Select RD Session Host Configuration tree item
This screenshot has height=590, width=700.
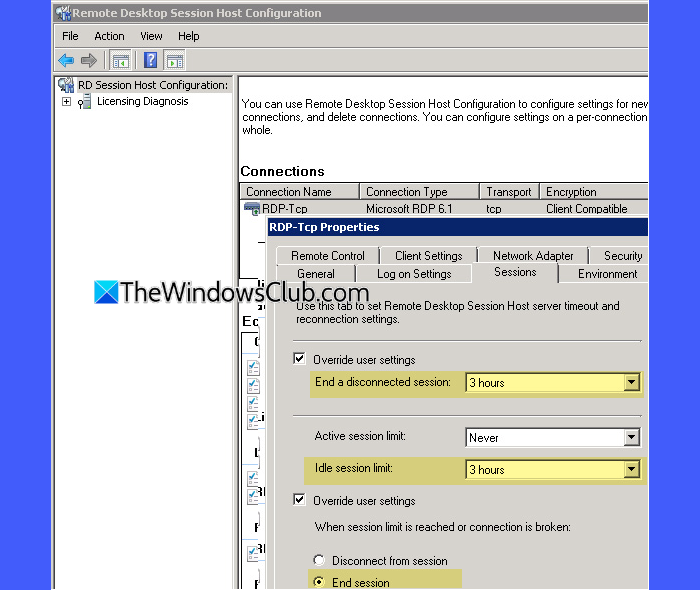[153, 85]
